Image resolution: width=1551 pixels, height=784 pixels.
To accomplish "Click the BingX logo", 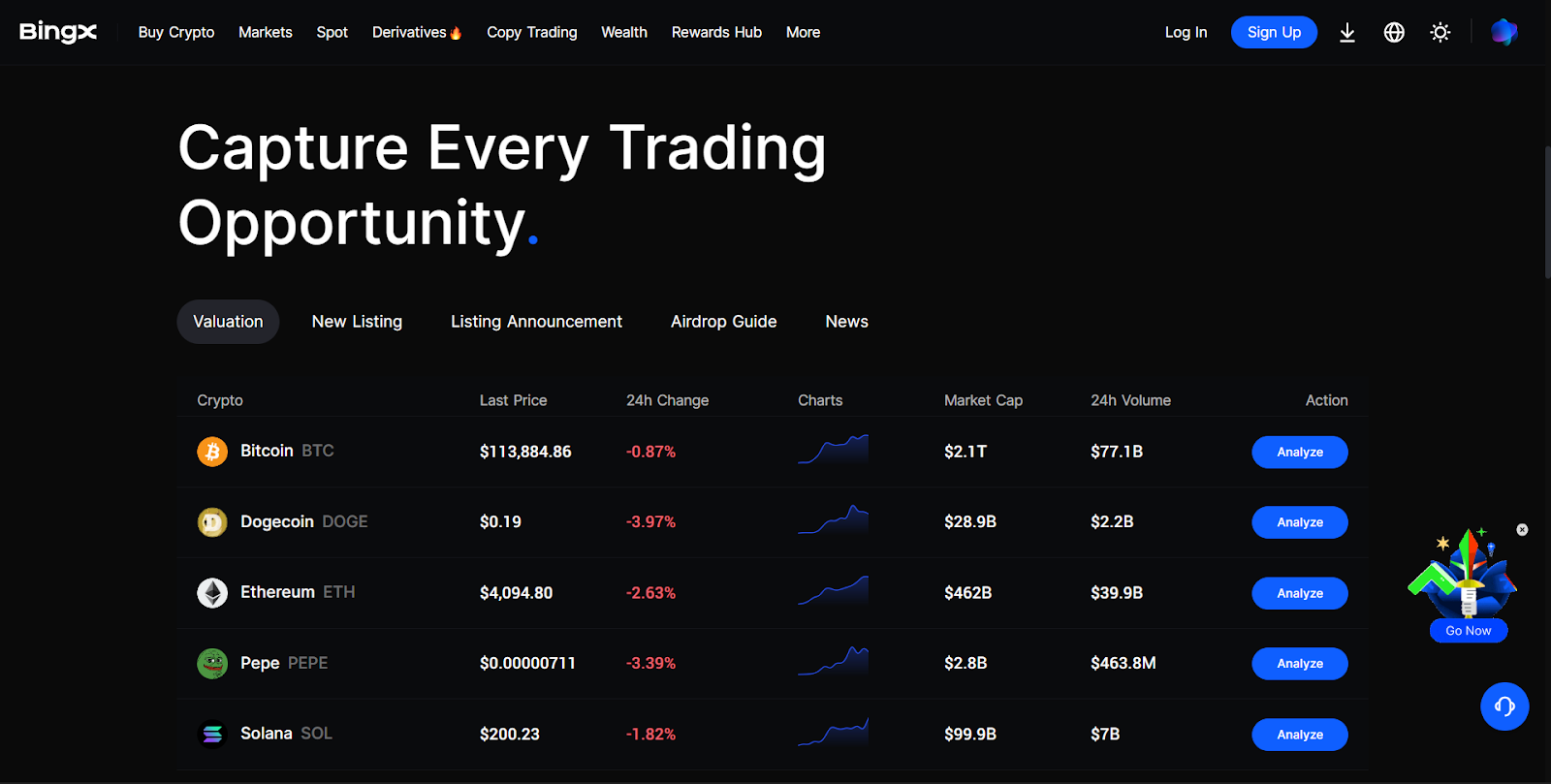I will 58,32.
